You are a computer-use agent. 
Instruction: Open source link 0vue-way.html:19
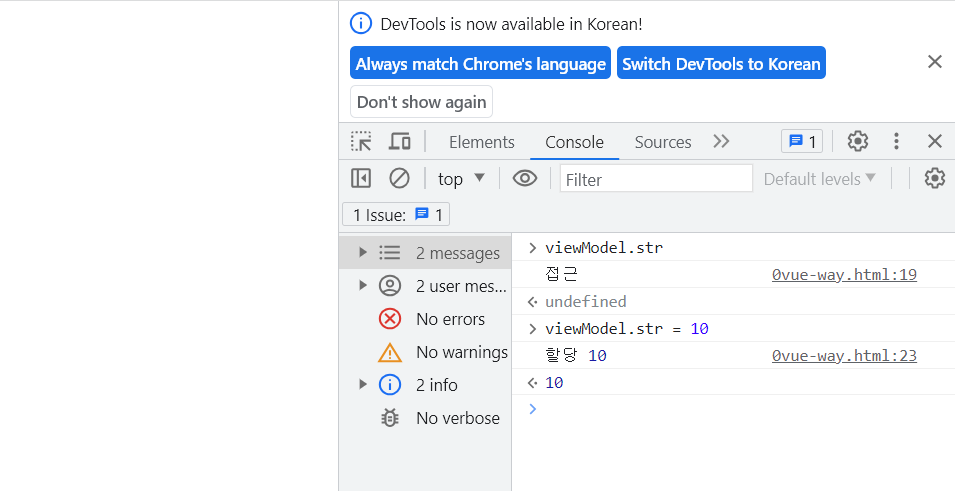844,275
